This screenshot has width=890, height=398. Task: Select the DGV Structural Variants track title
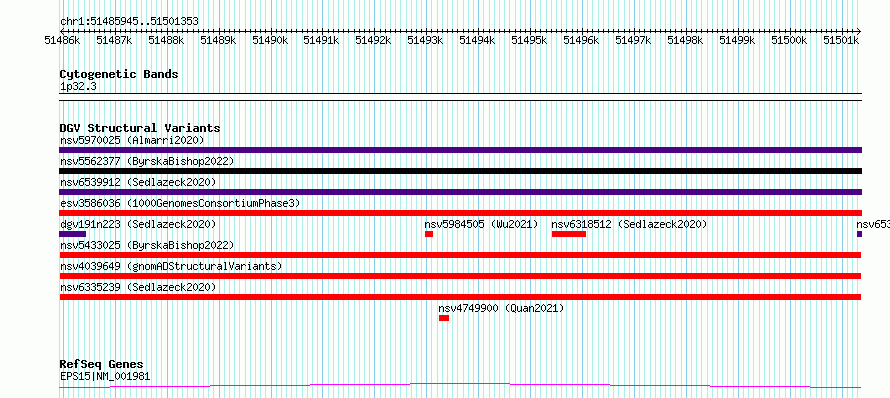coord(140,128)
